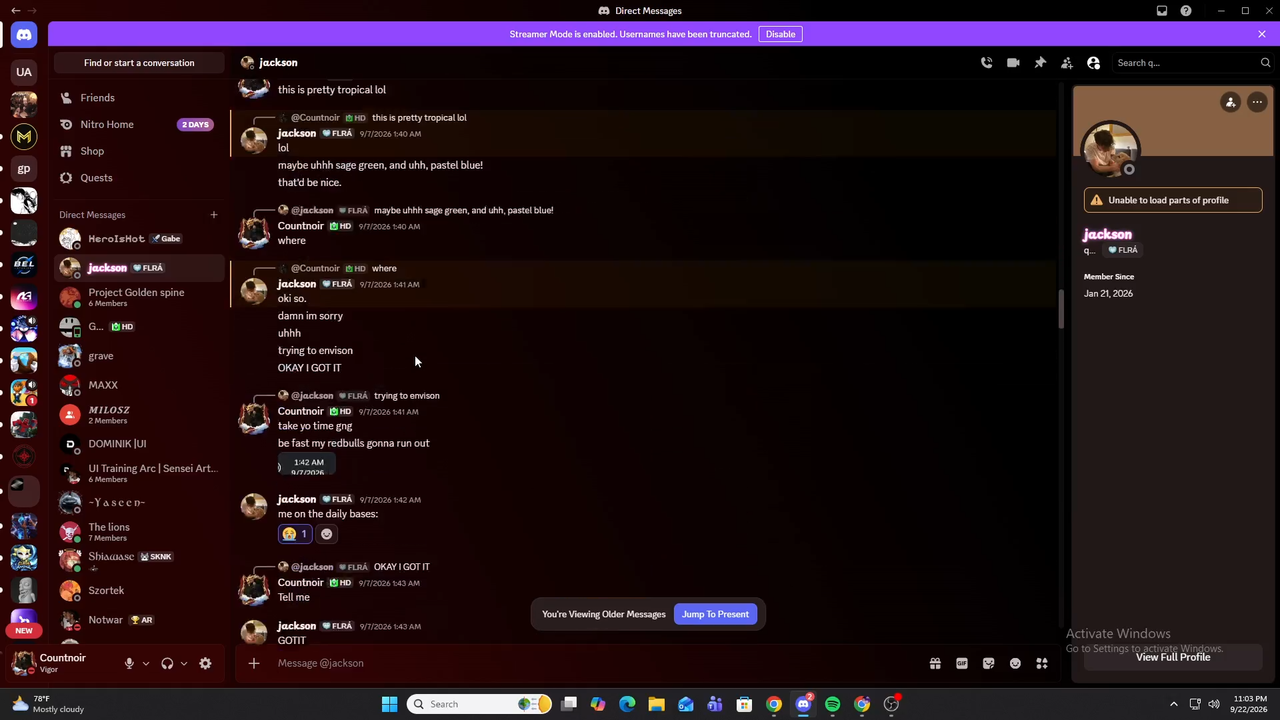The height and width of the screenshot is (720, 1280).
Task: Open Friends in sidebar
Action: pyautogui.click(x=139, y=98)
